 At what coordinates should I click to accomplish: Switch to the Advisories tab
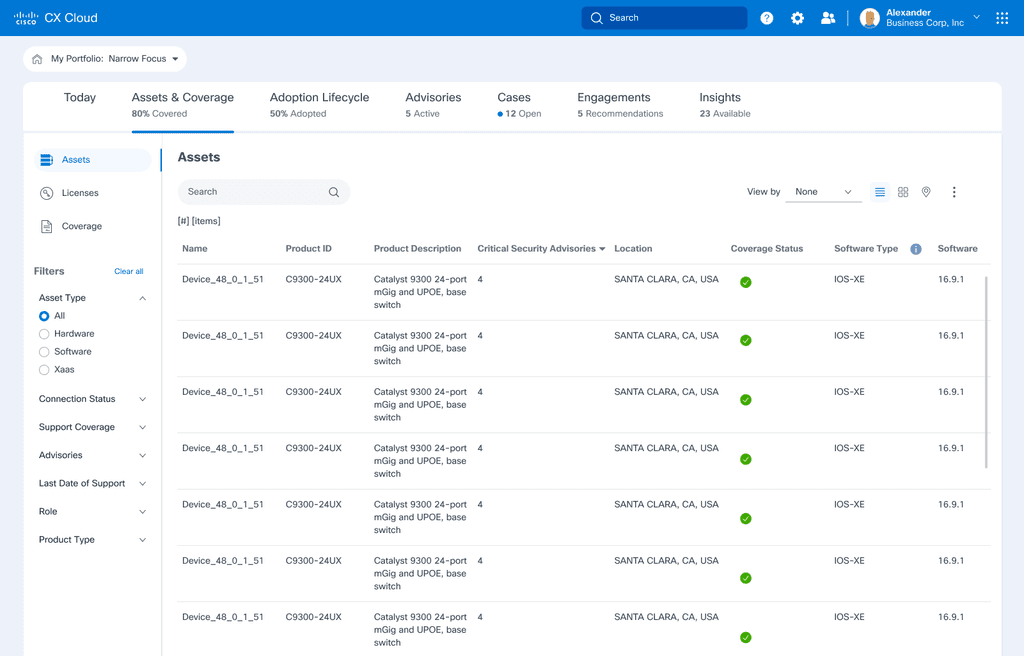click(433, 105)
